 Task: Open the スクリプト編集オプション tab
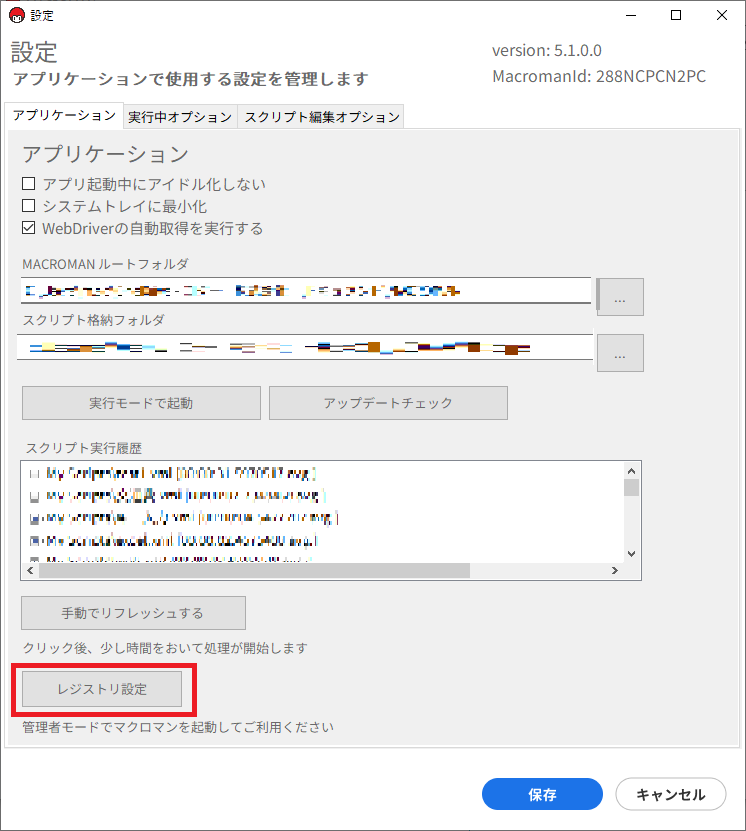tap(321, 117)
